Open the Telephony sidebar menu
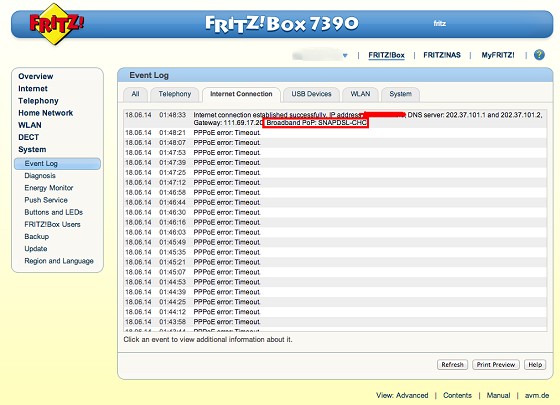This screenshot has width=560, height=405. (38, 101)
